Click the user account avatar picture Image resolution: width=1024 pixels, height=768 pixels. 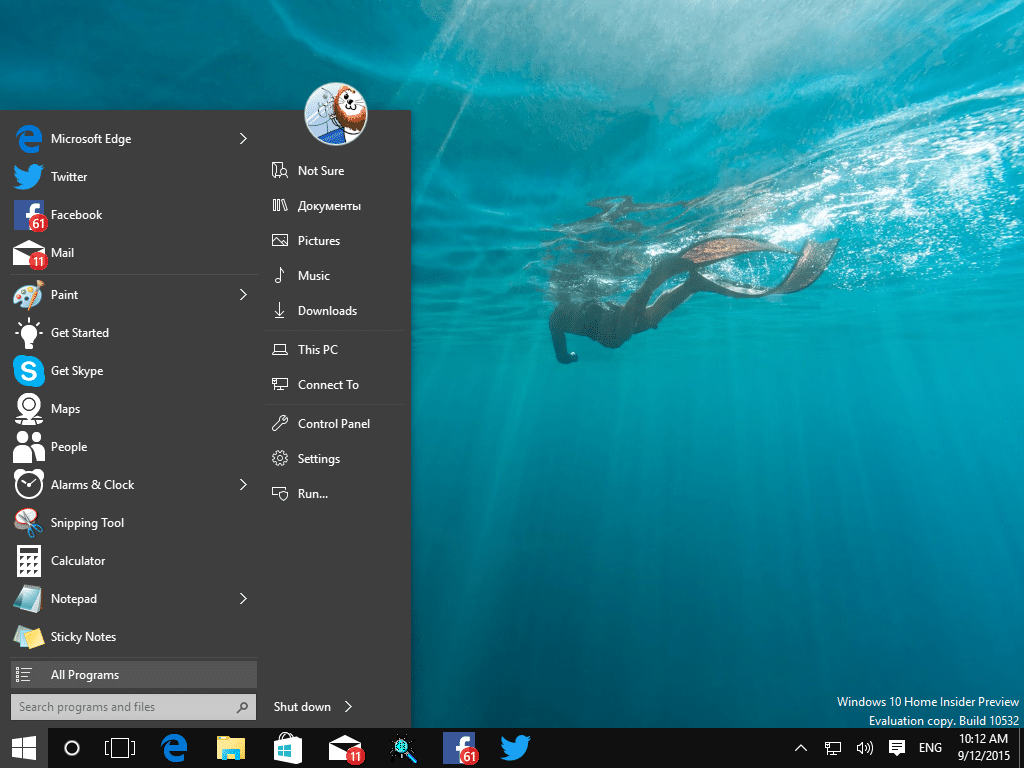336,114
